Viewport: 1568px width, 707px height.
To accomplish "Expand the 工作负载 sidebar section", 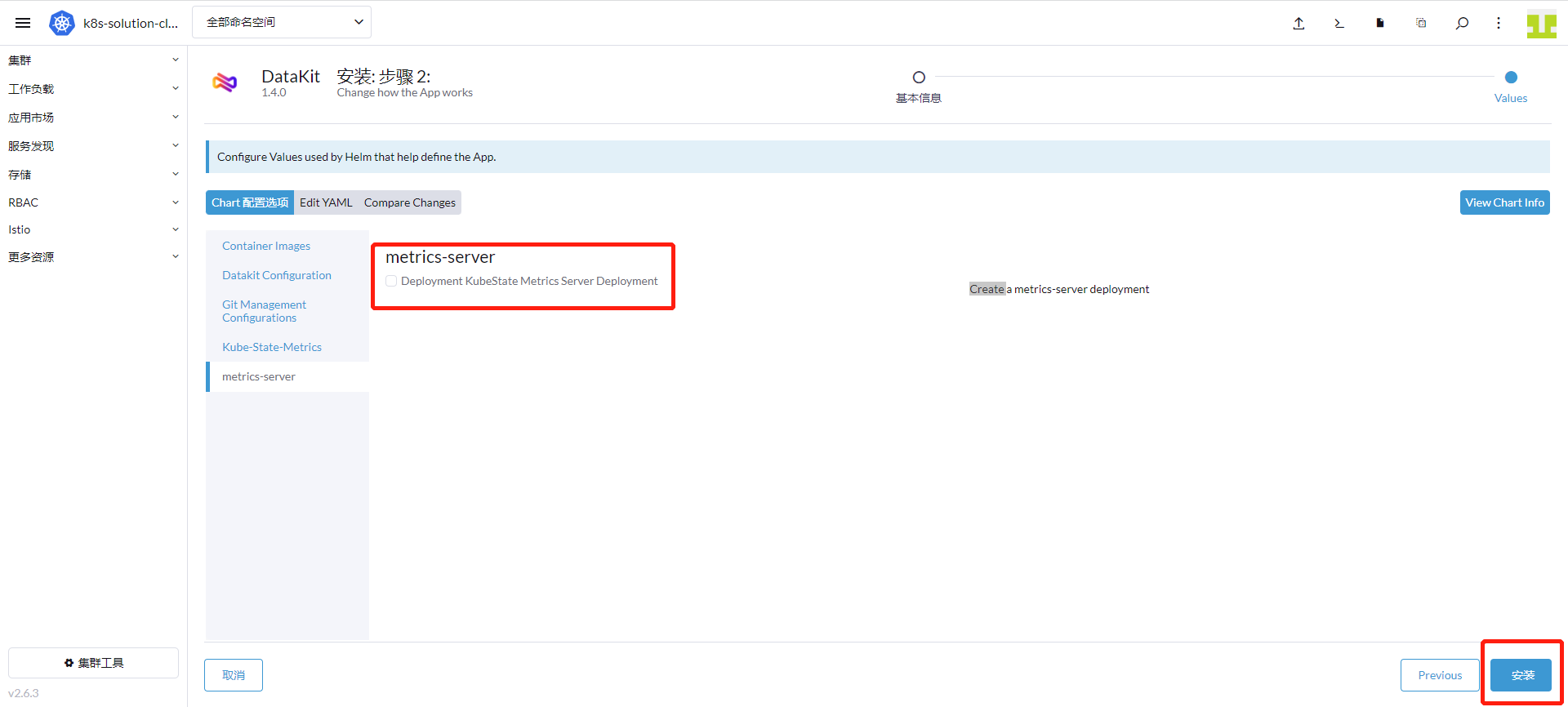I will click(93, 89).
